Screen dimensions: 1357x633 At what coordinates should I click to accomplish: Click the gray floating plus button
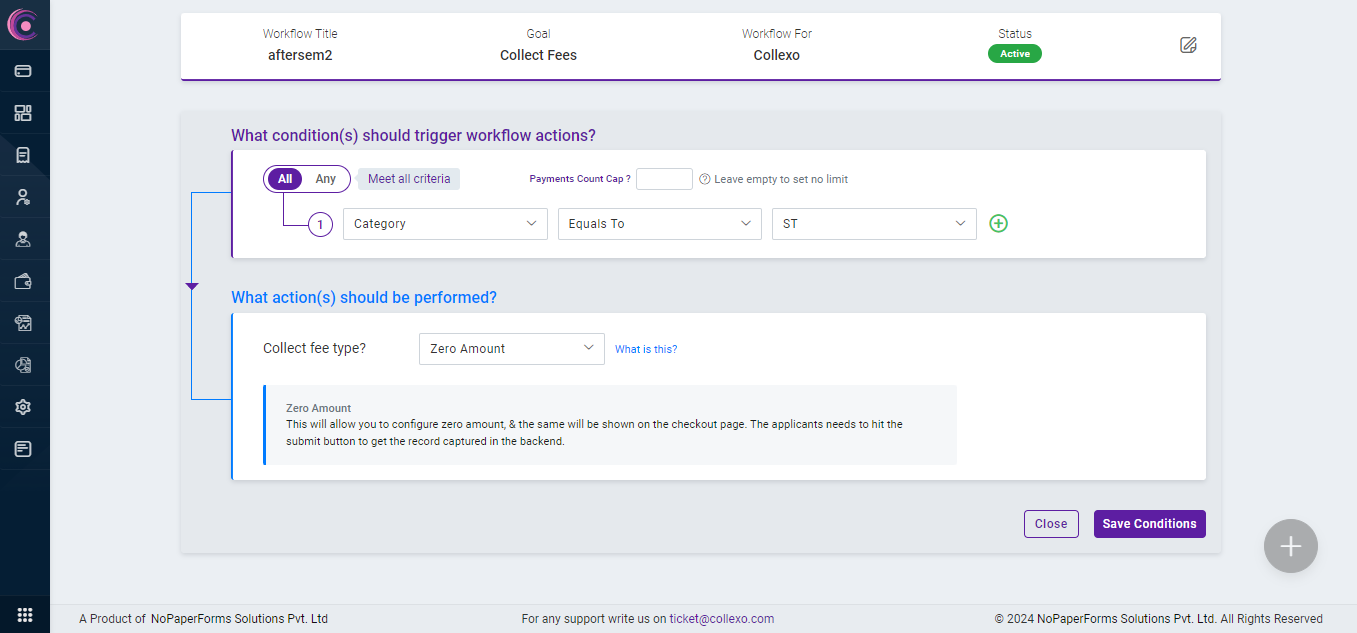(x=1290, y=546)
